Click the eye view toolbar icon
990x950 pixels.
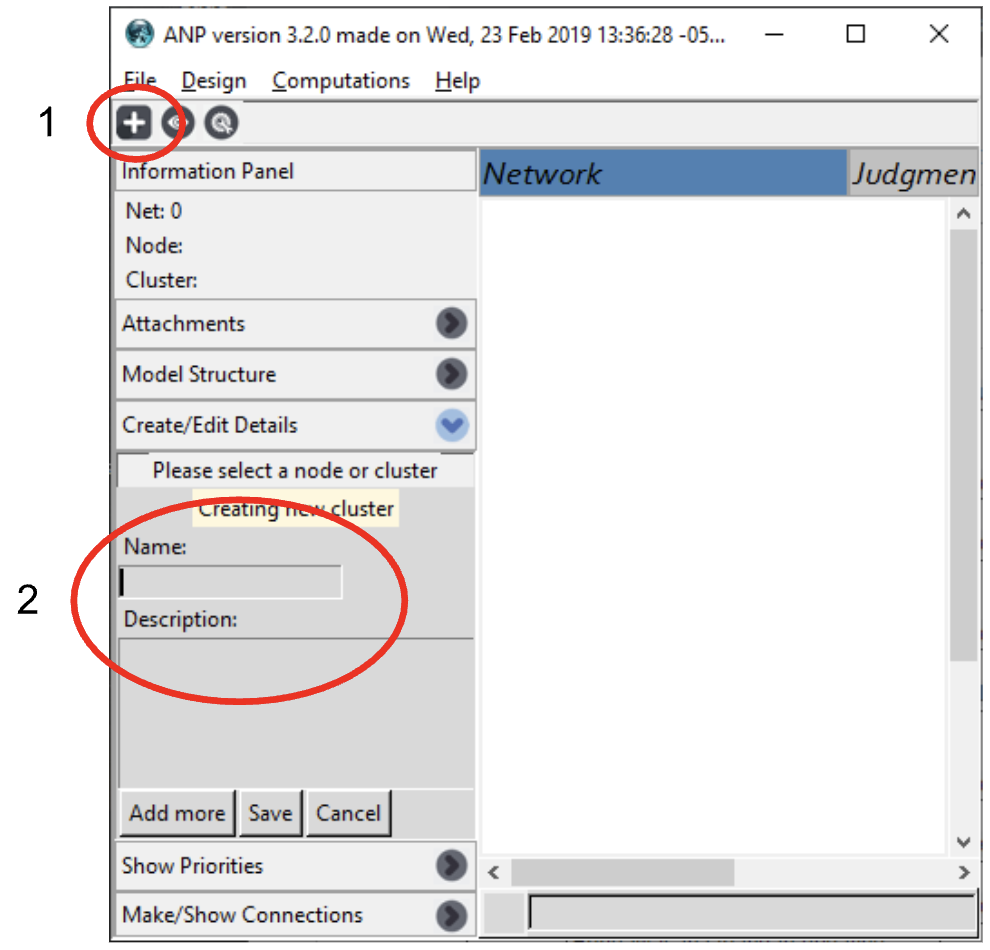[177, 122]
